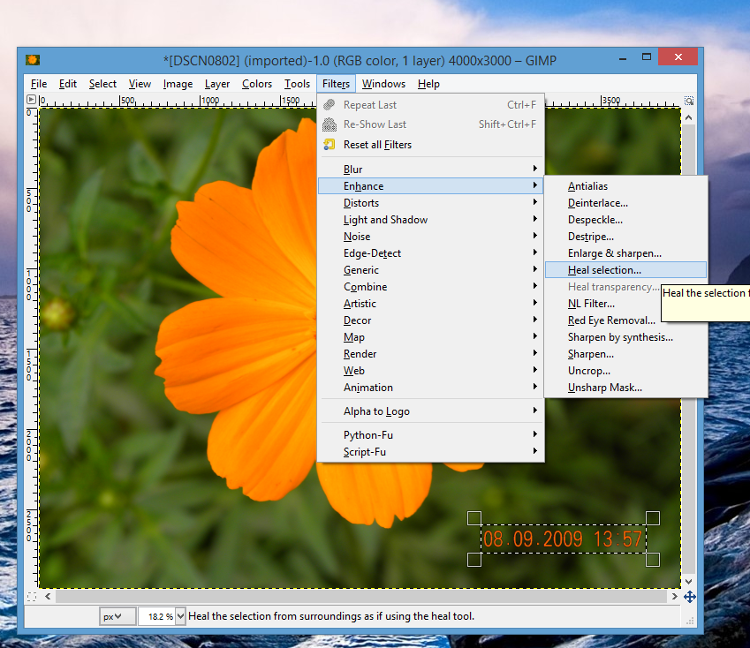Choose Reset all Filters
The image size is (750, 648).
coord(430,144)
